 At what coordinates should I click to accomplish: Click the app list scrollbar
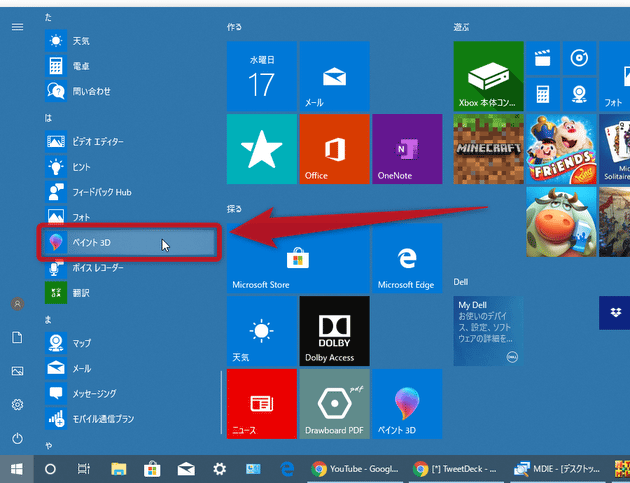[x=221, y=402]
